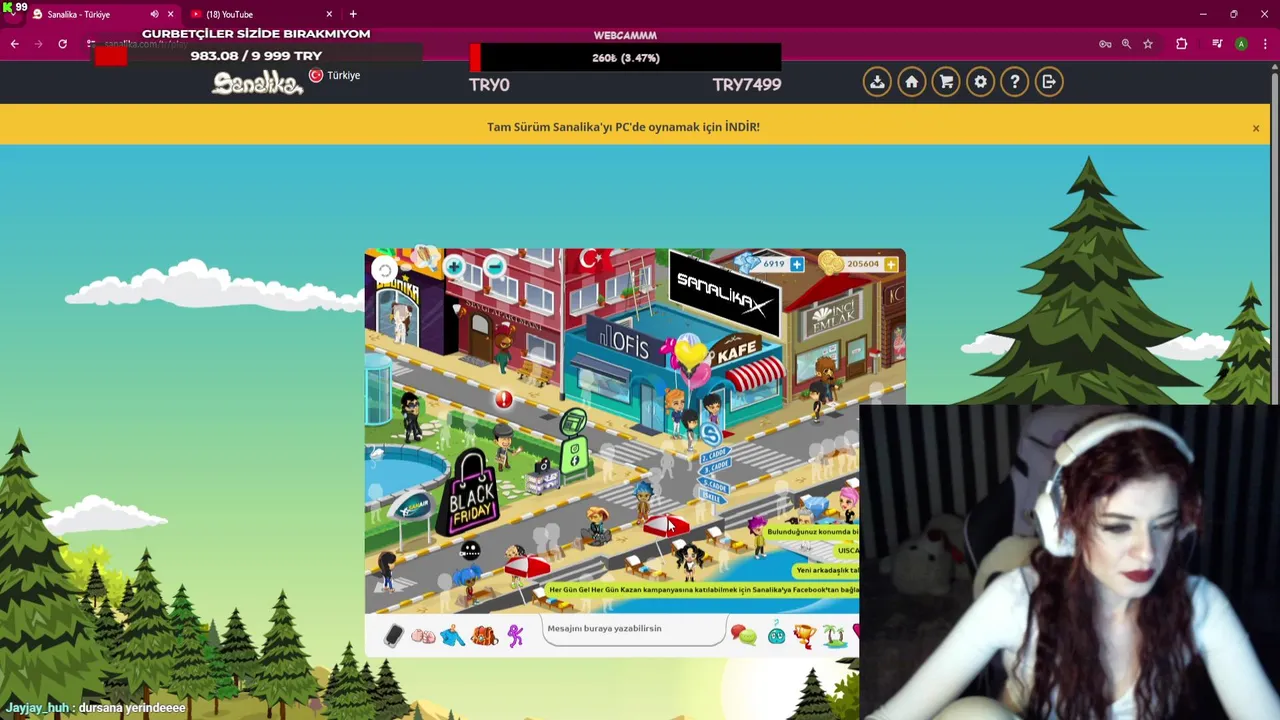The height and width of the screenshot is (720, 1280).
Task: Open a new browser tab
Action: pos(353,14)
